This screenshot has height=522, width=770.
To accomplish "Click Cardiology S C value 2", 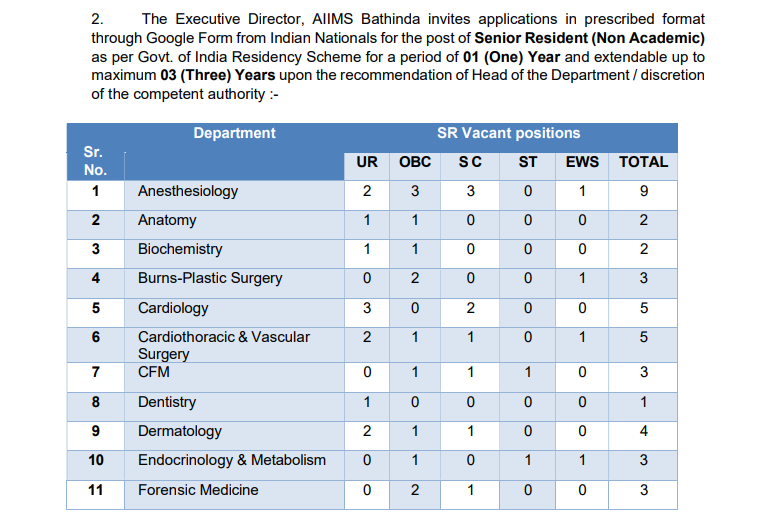I will (470, 308).
